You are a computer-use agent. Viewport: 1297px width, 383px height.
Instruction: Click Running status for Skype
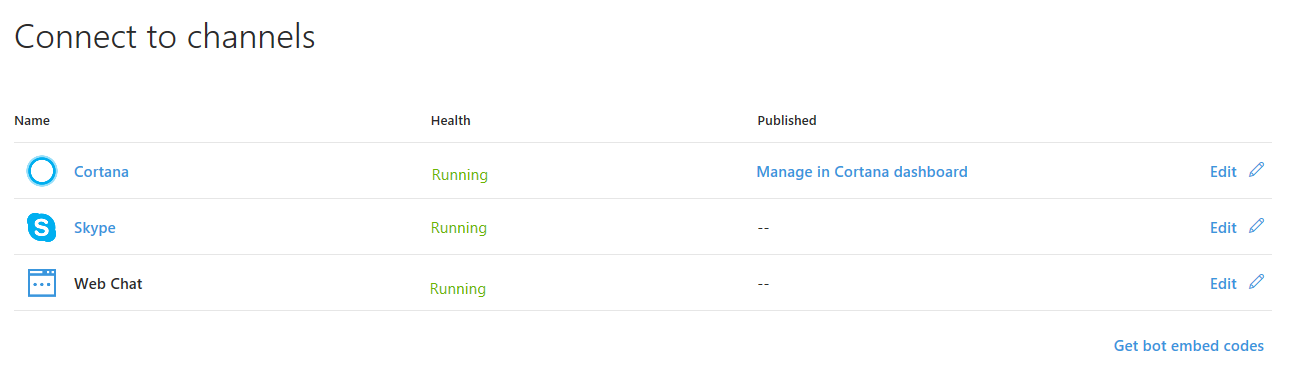tap(459, 228)
